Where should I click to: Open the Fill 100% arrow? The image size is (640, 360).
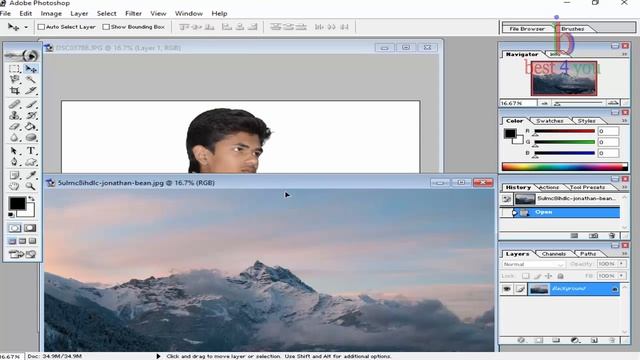[622, 276]
